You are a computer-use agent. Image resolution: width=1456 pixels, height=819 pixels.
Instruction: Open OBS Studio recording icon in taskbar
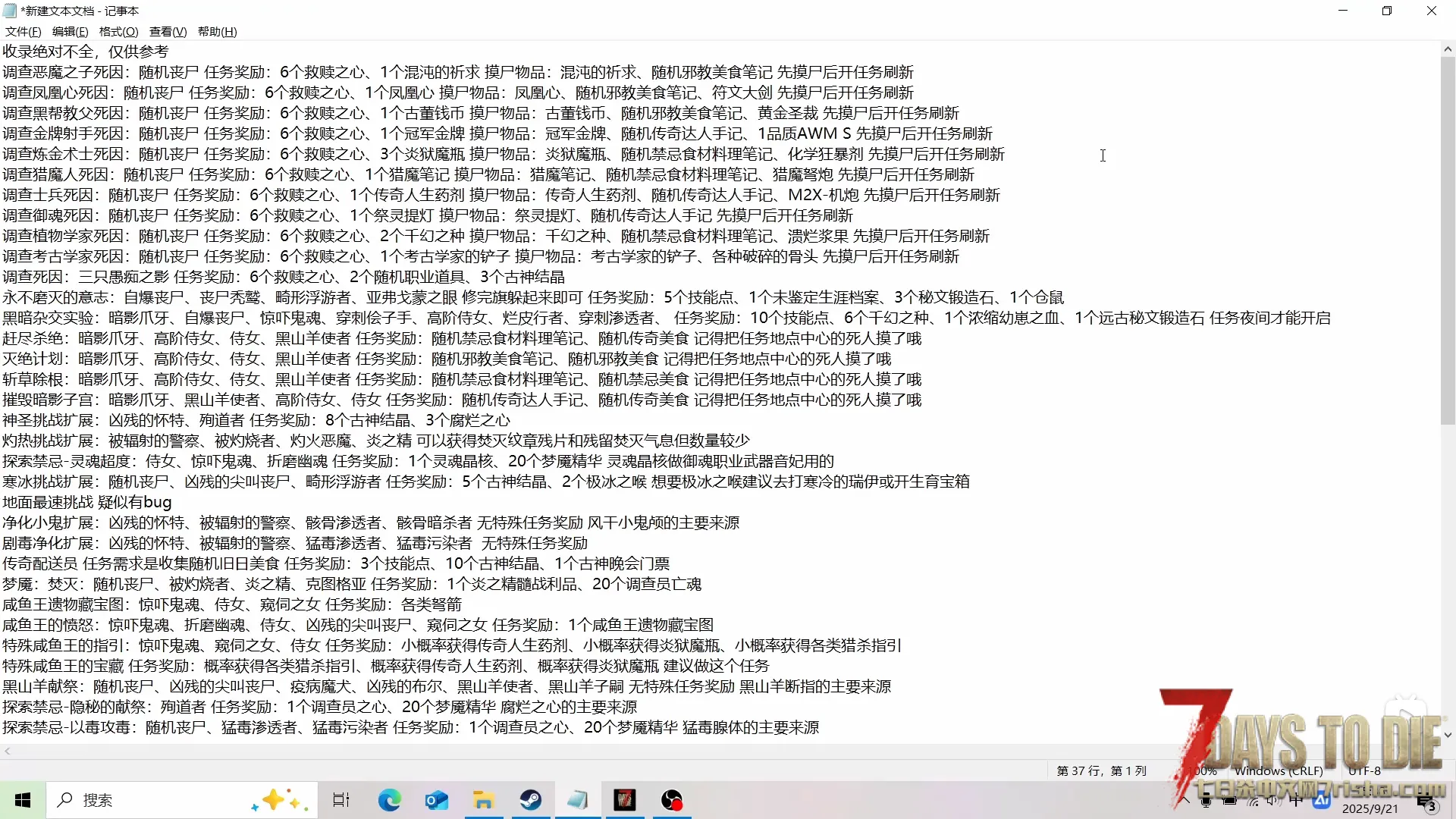coord(671,800)
